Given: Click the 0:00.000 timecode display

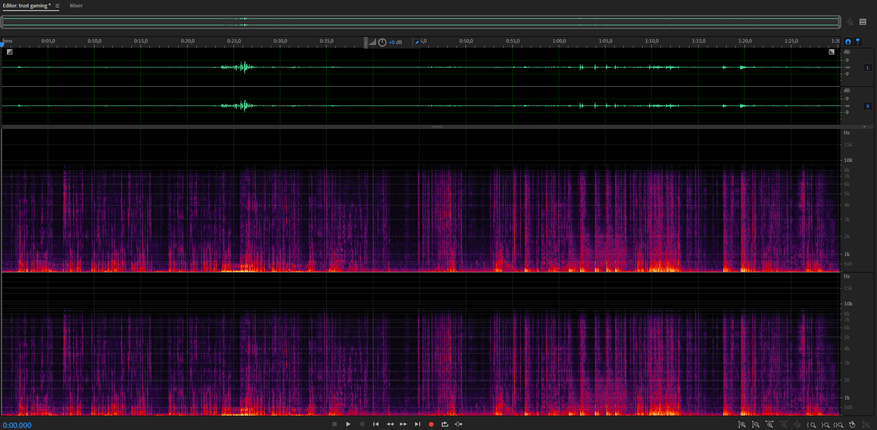Looking at the screenshot, I should coord(17,425).
